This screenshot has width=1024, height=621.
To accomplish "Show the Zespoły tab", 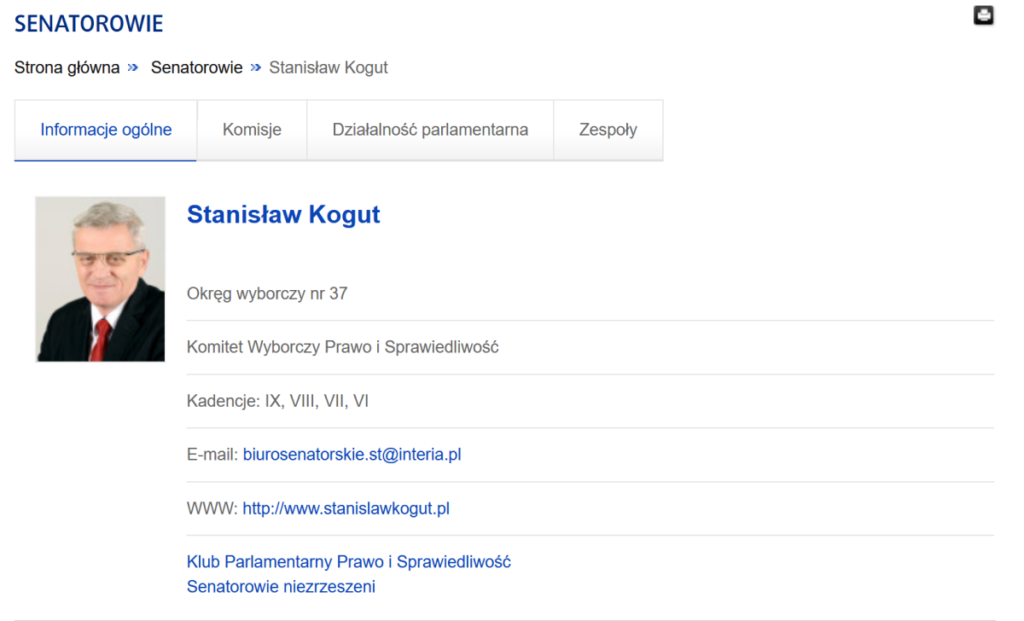I will 607,130.
